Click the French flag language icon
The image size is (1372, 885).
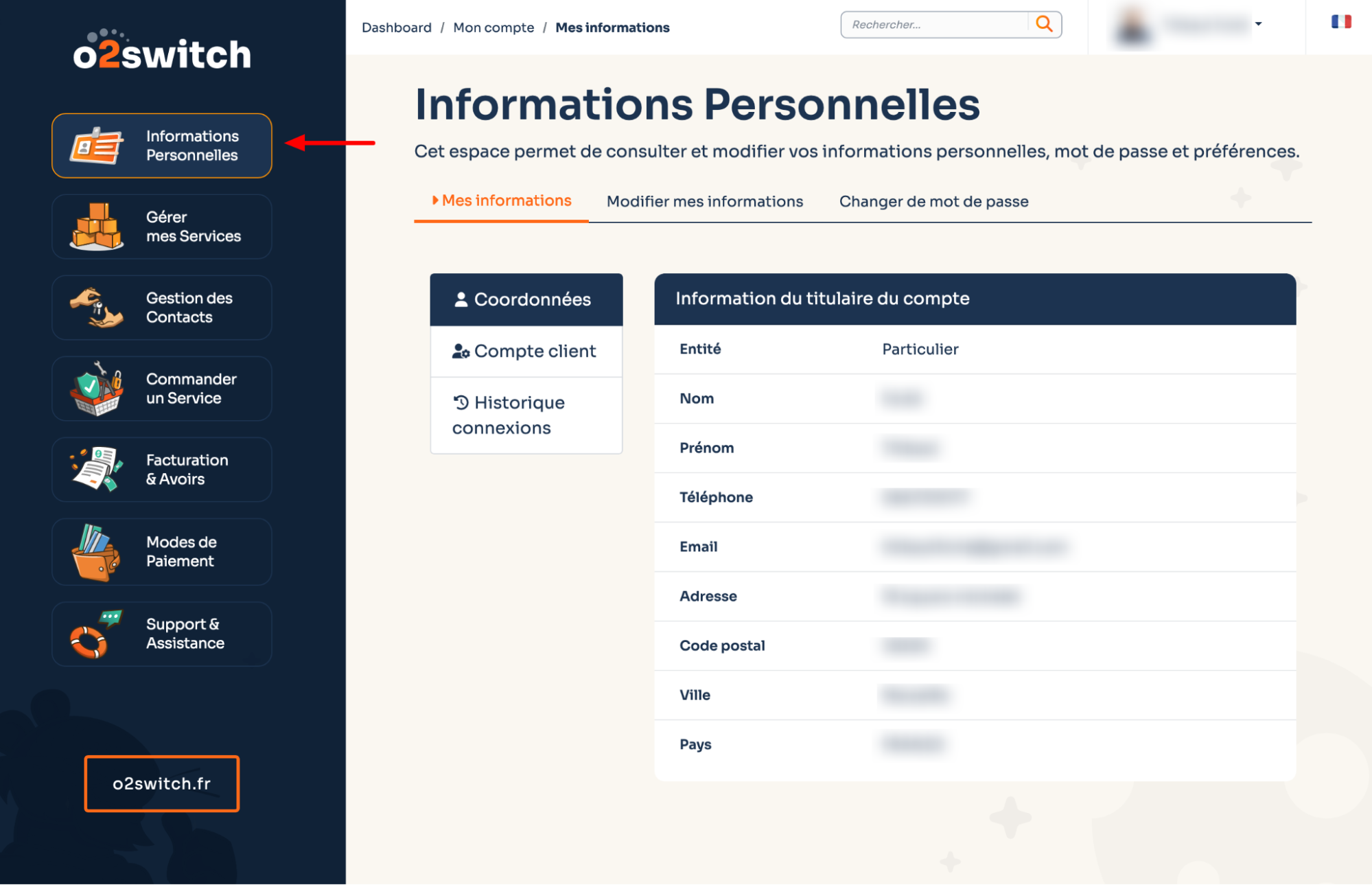[1339, 22]
